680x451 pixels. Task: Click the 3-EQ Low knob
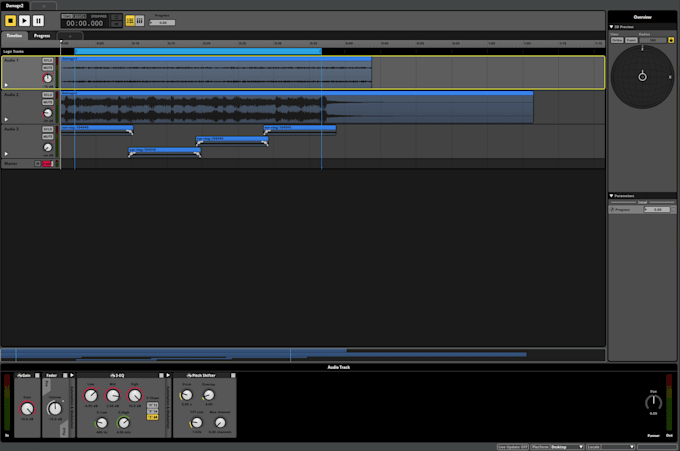(x=91, y=395)
